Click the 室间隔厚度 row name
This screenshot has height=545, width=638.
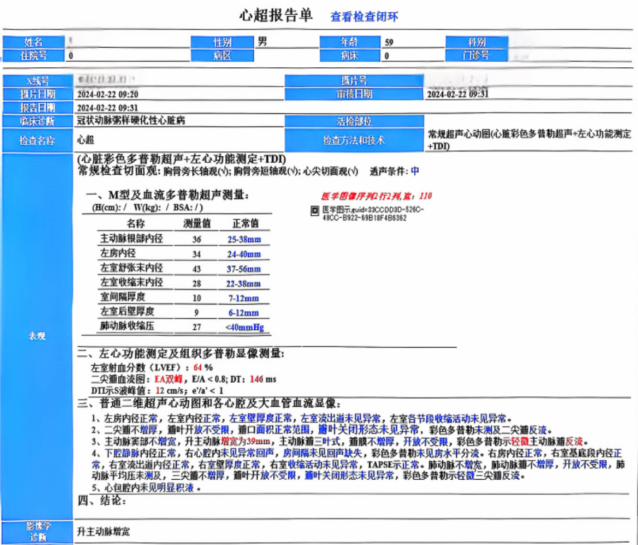(122, 297)
